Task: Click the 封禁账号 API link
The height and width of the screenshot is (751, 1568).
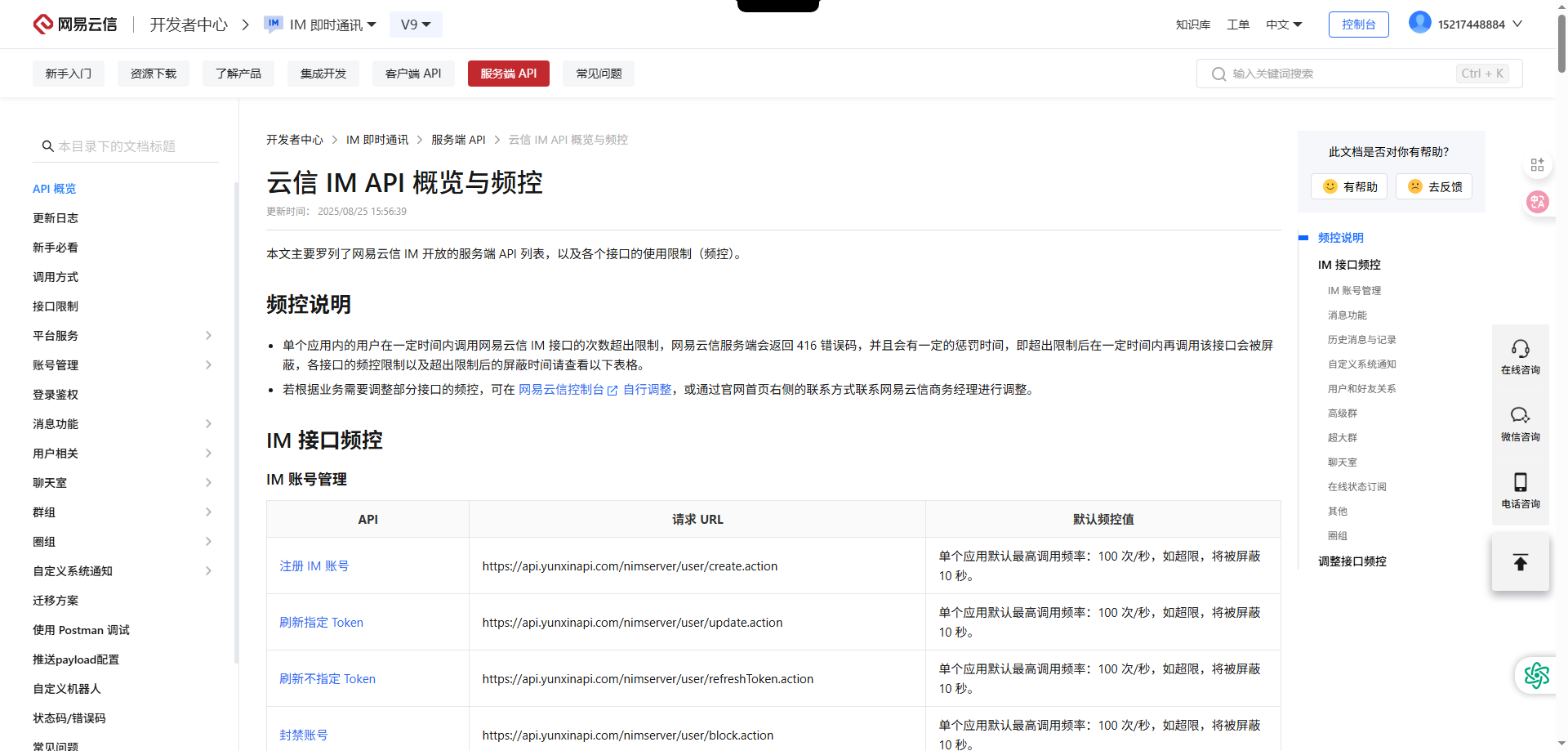Action: coord(304,735)
